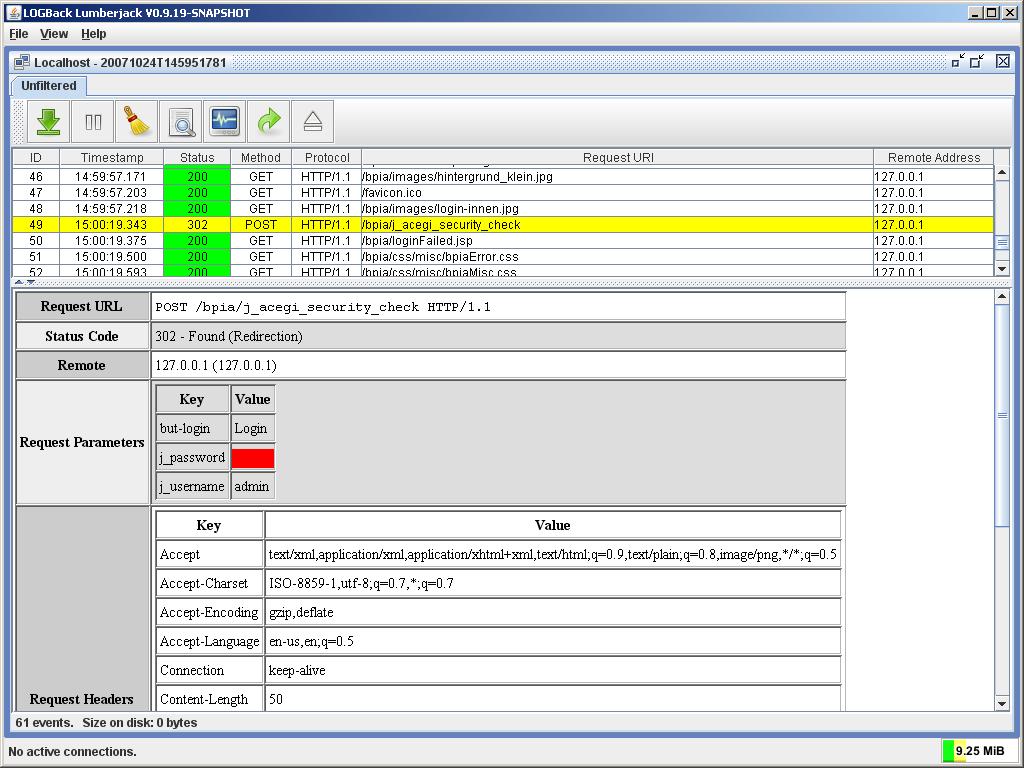Screen dimensions: 1024x768
Task: Click the Save Events toolbar icon
Action: [x=48, y=121]
